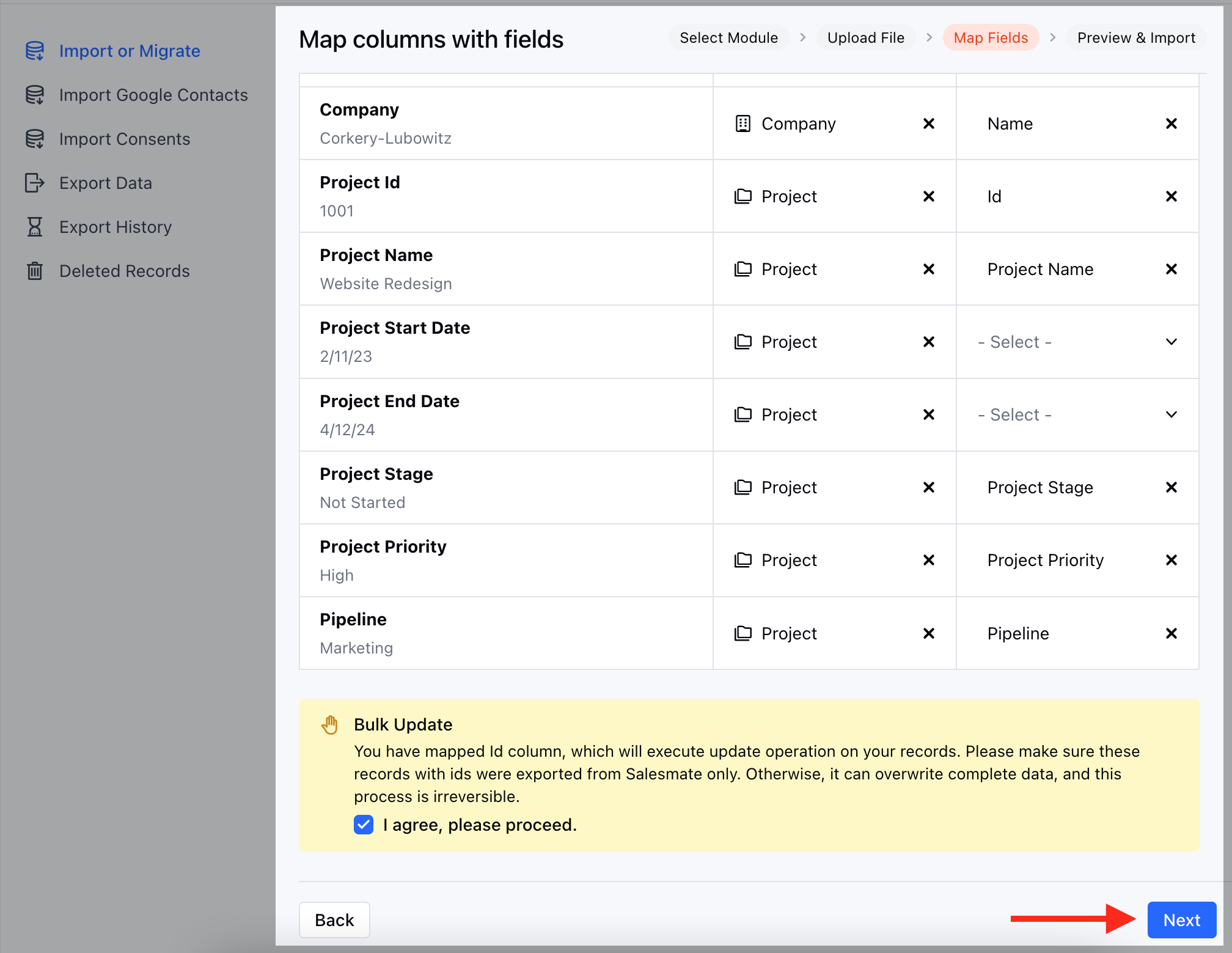Screen dimensions: 1232x953
Task: Clear Project module in Project Priority row
Action: (x=929, y=561)
